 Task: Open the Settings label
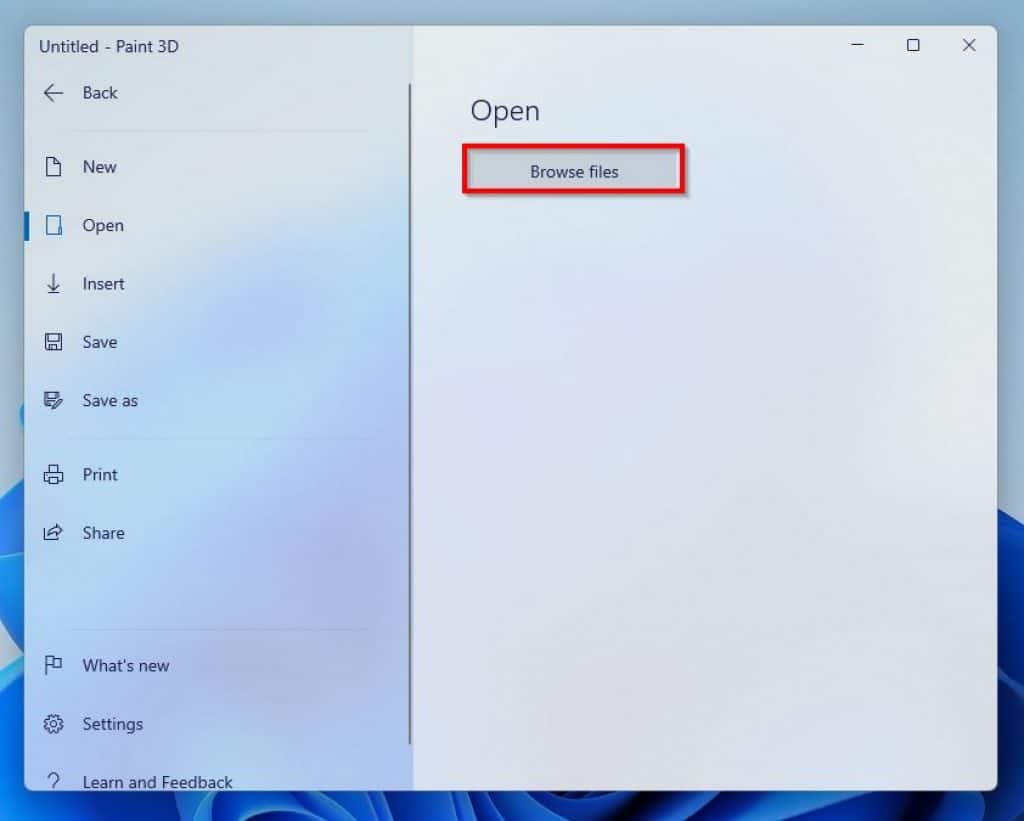tap(112, 724)
